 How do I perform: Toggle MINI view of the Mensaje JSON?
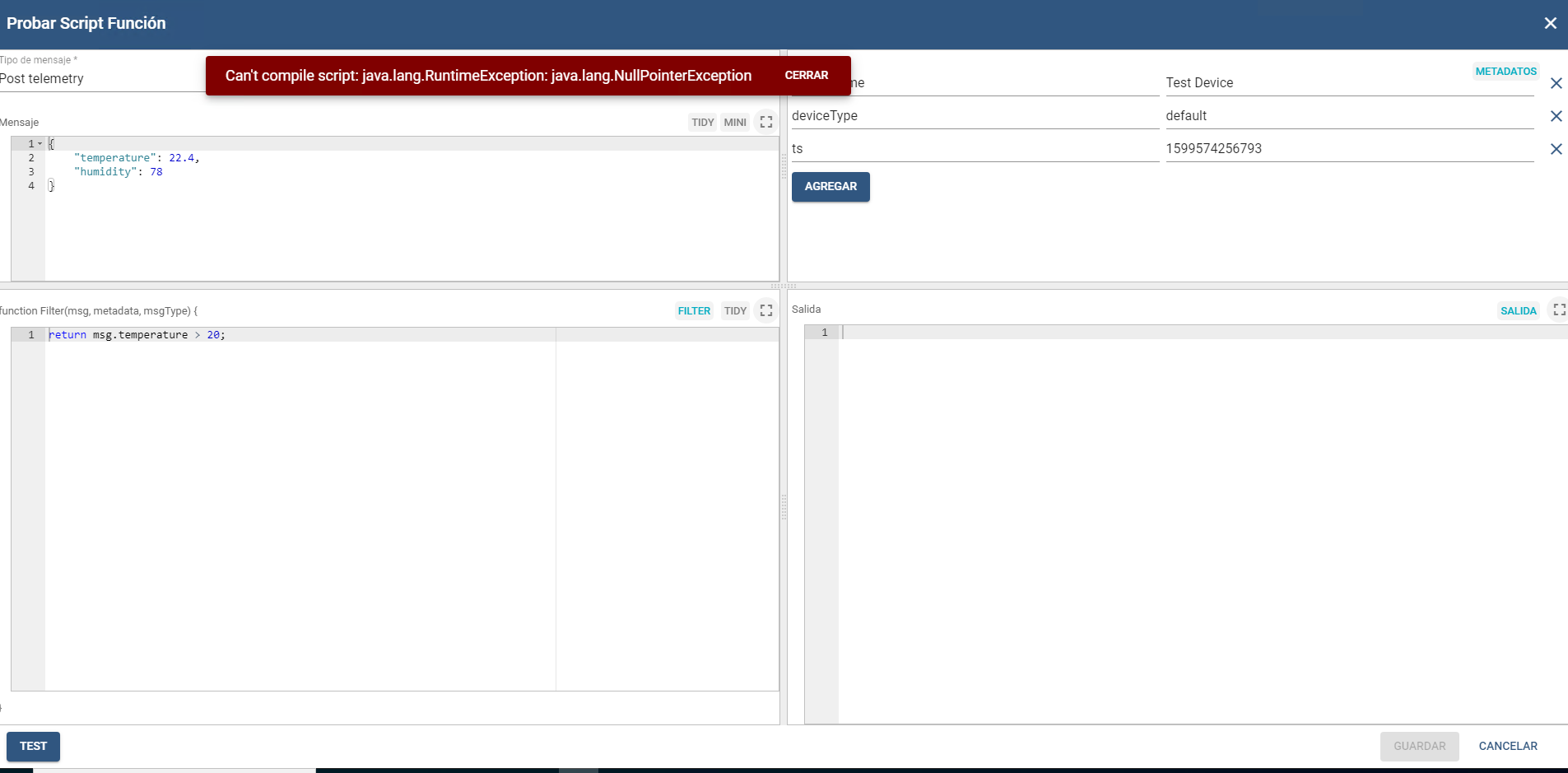[x=734, y=122]
